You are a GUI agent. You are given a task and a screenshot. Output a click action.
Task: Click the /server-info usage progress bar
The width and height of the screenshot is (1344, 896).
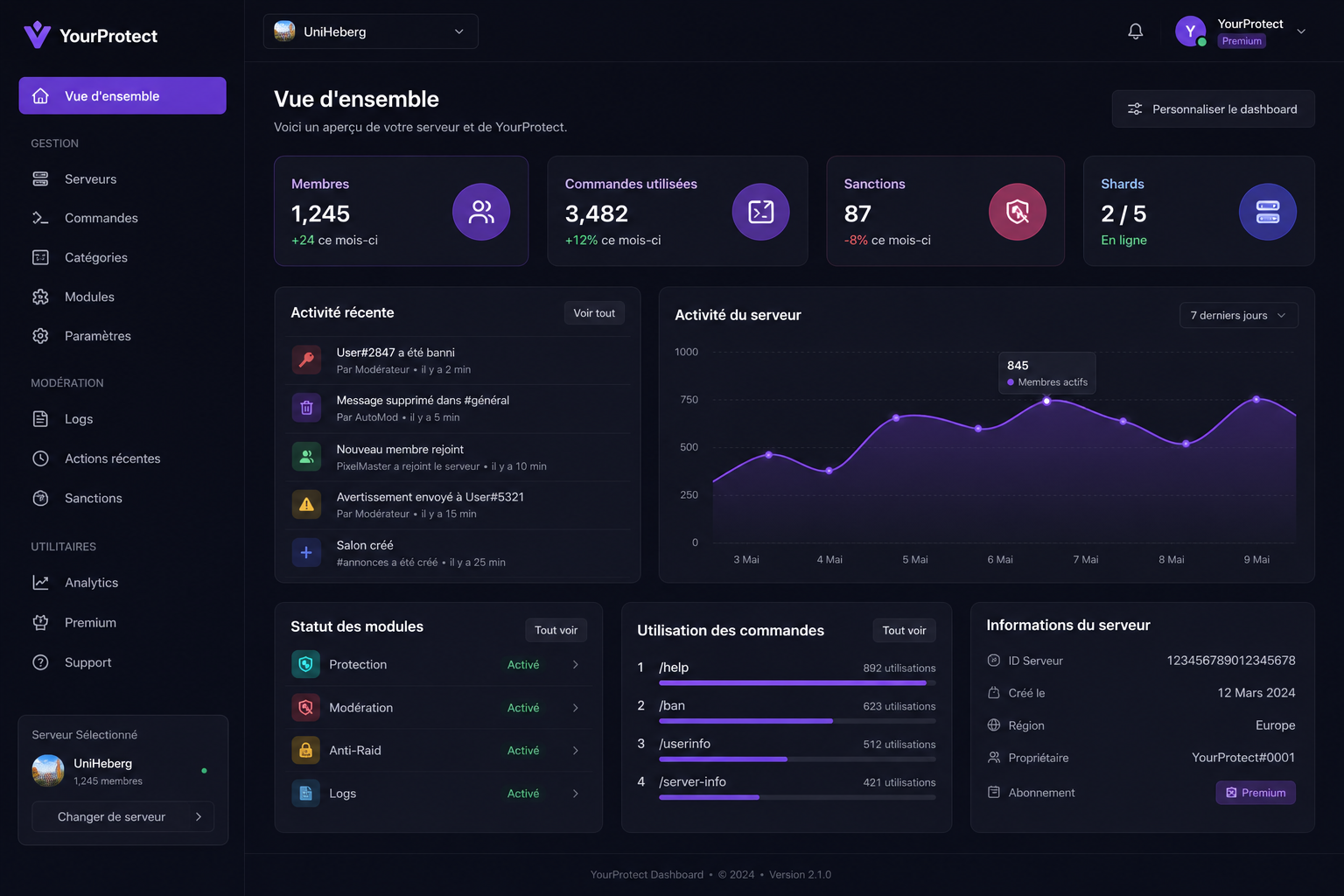797,797
